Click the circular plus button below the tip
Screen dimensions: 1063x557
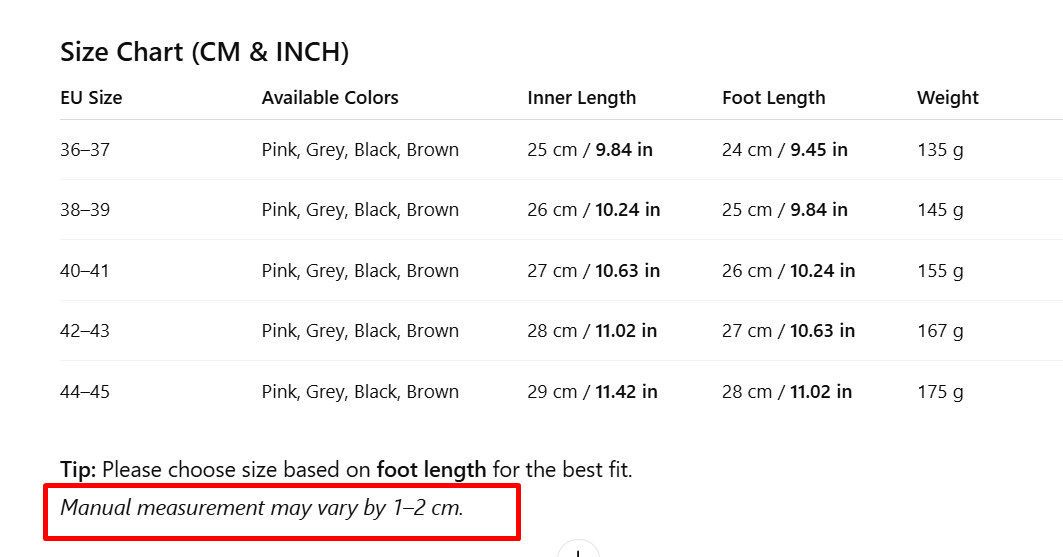[x=578, y=551]
